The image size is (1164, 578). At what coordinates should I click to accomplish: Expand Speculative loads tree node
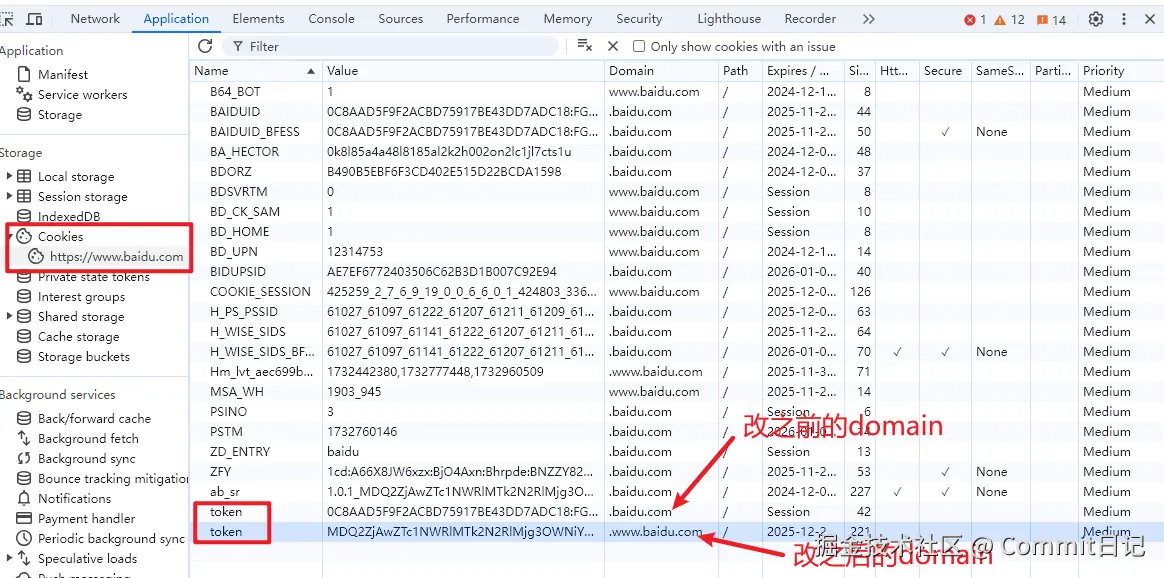[x=10, y=559]
